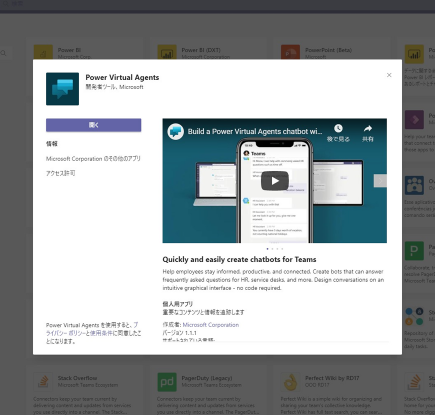Click the 開く (Open) button
This screenshot has width=435, height=415.
pos(93,125)
